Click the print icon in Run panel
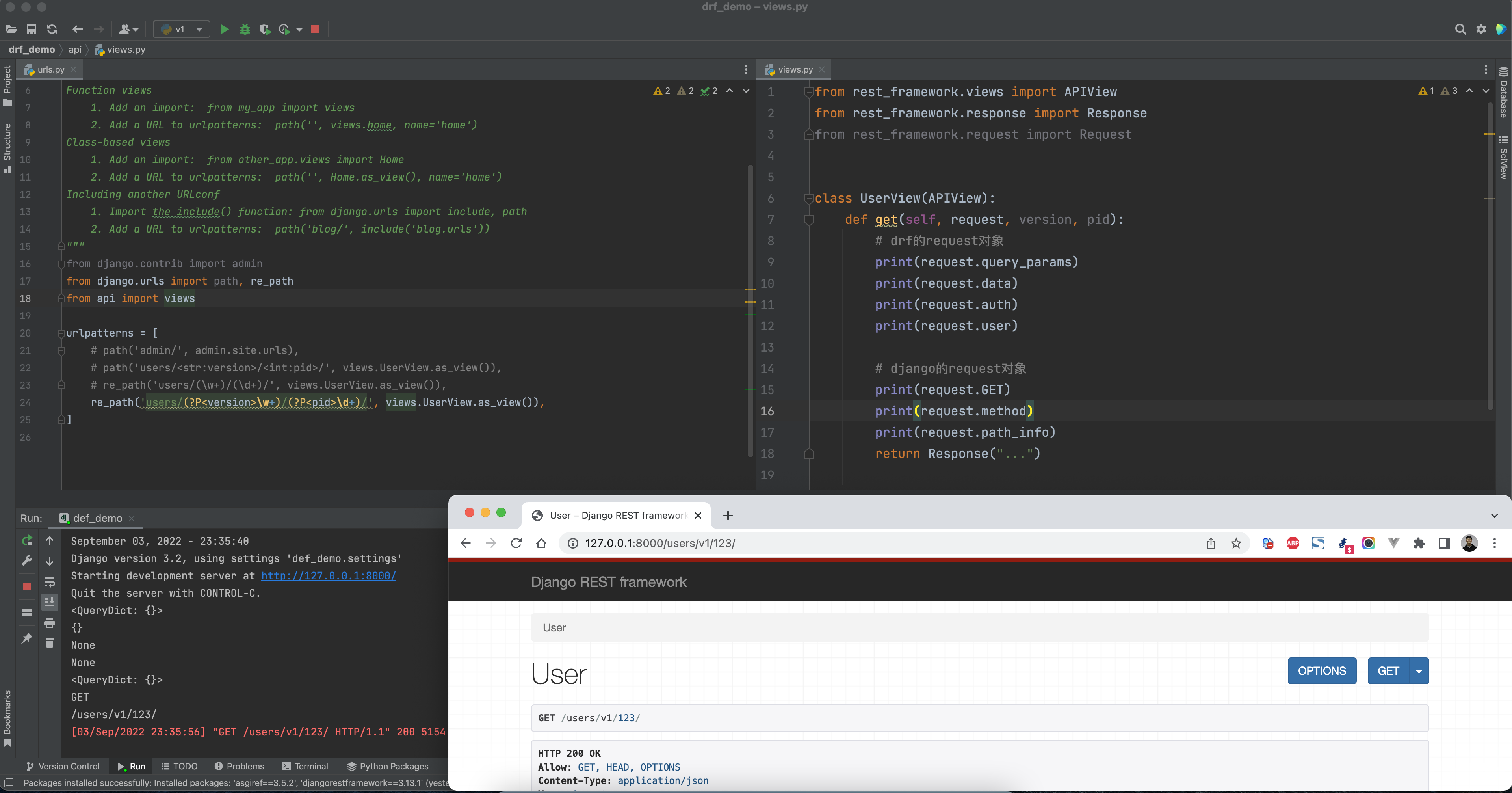 coord(50,623)
